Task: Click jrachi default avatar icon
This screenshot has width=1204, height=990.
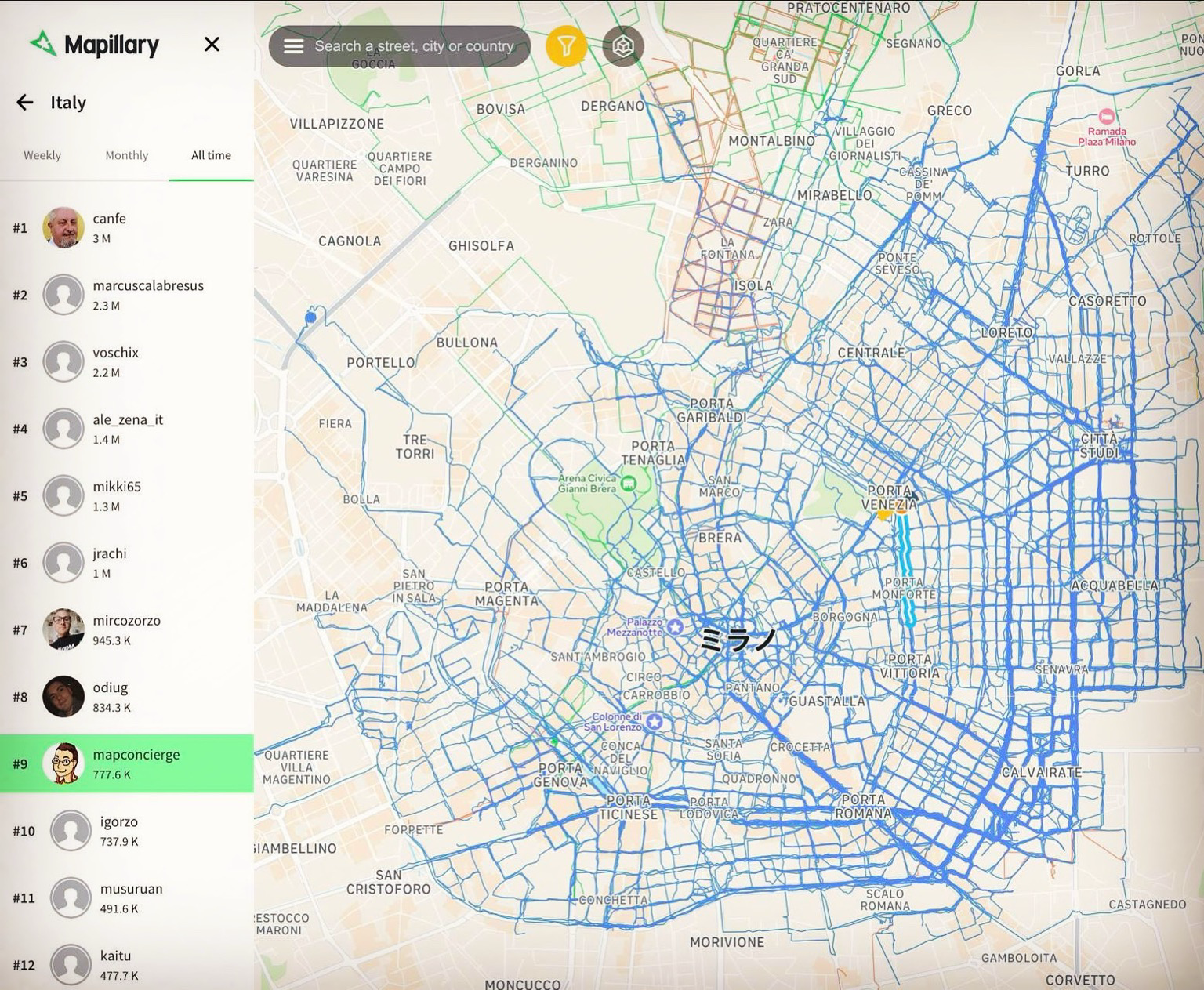Action: tap(63, 563)
